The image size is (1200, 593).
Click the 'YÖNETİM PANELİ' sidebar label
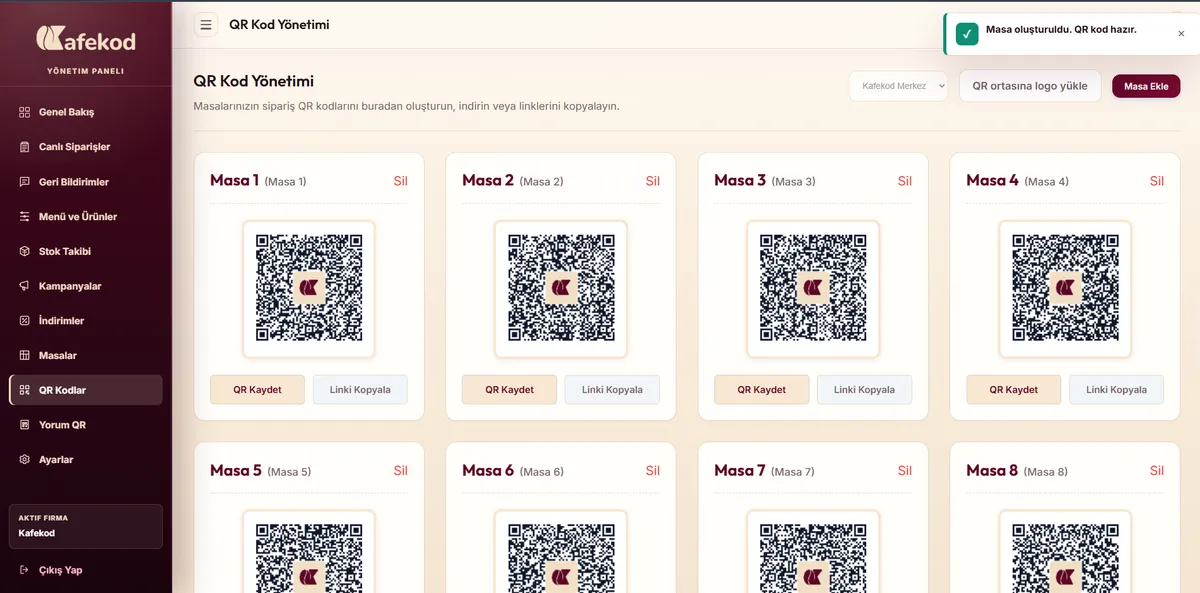86,71
